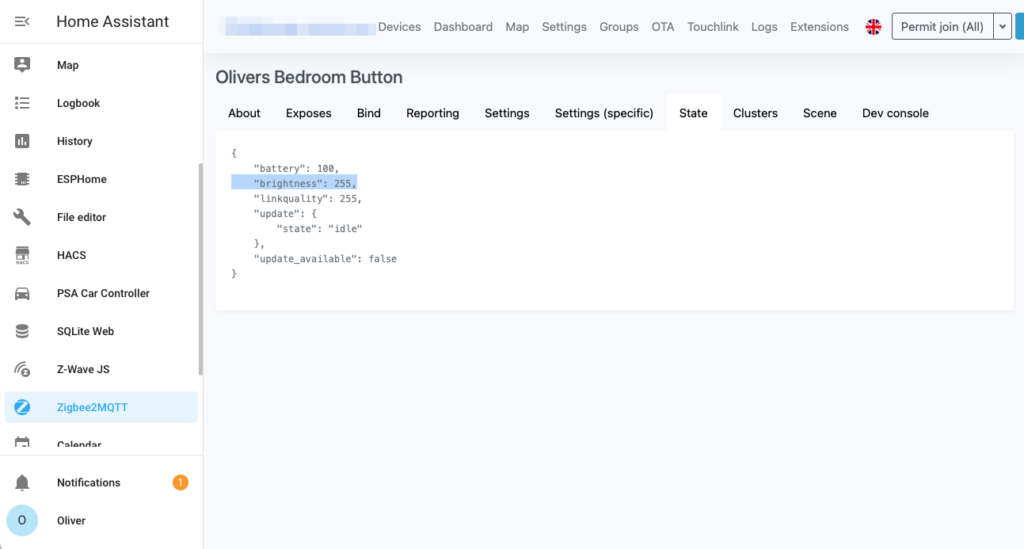Switch to the Scene tab
Screen dimensions: 1024x549
(820, 113)
